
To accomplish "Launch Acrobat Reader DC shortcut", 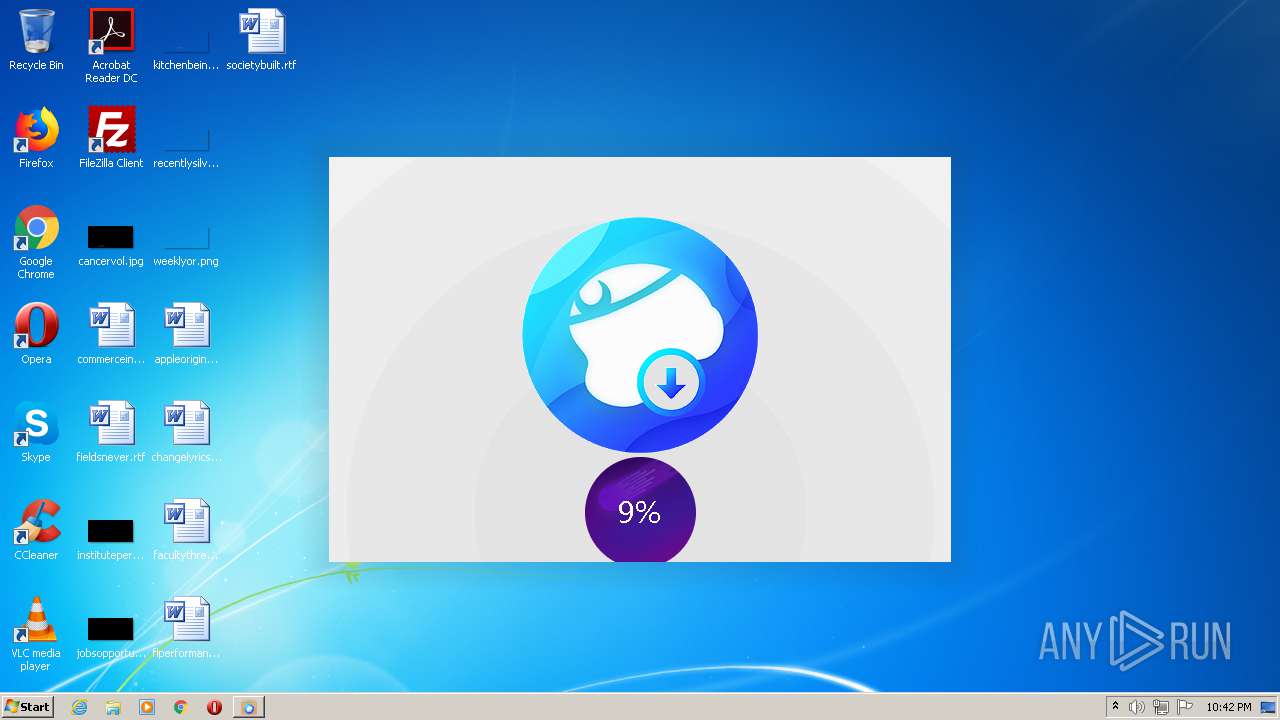I will [111, 45].
